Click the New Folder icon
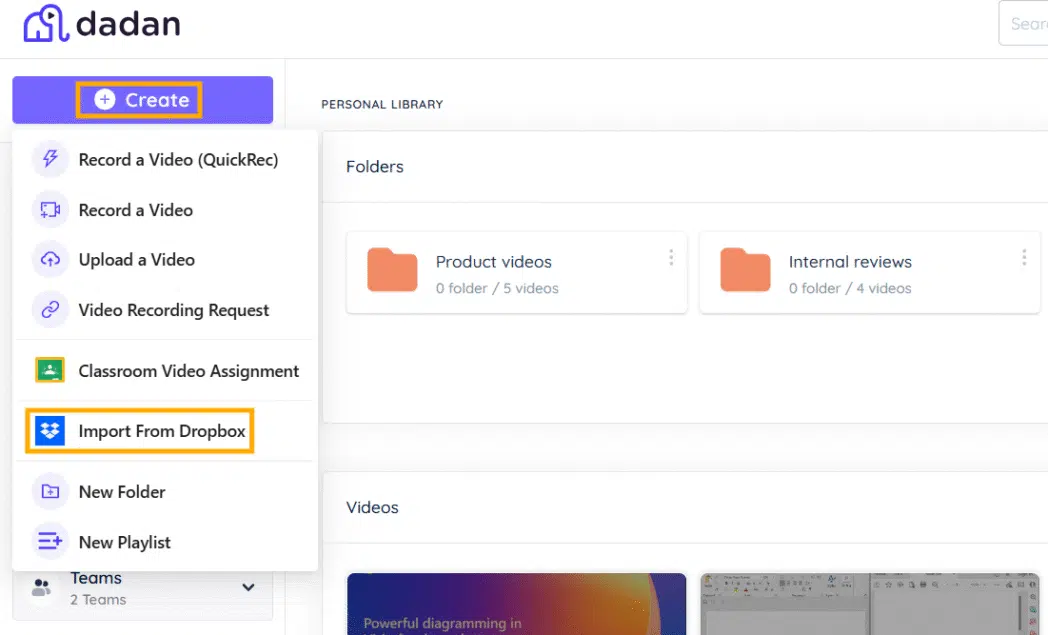The height and width of the screenshot is (635, 1048). [51, 492]
